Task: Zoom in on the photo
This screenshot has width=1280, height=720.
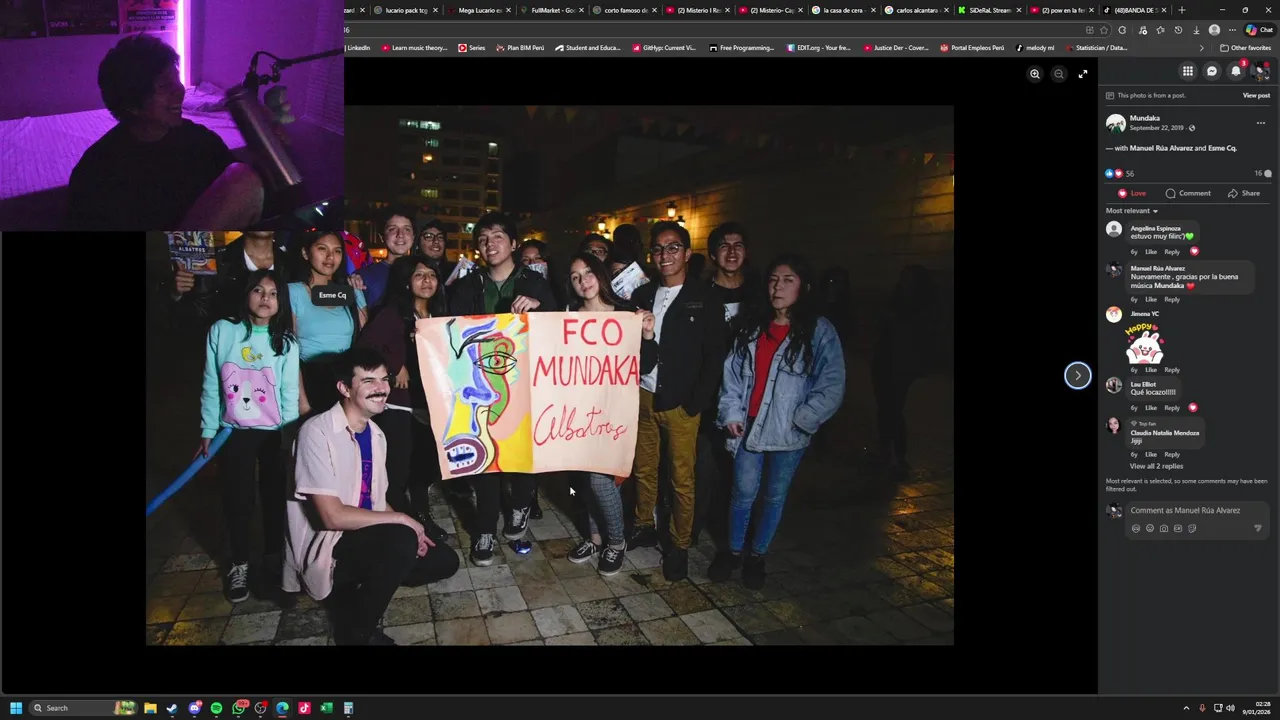Action: (1035, 74)
